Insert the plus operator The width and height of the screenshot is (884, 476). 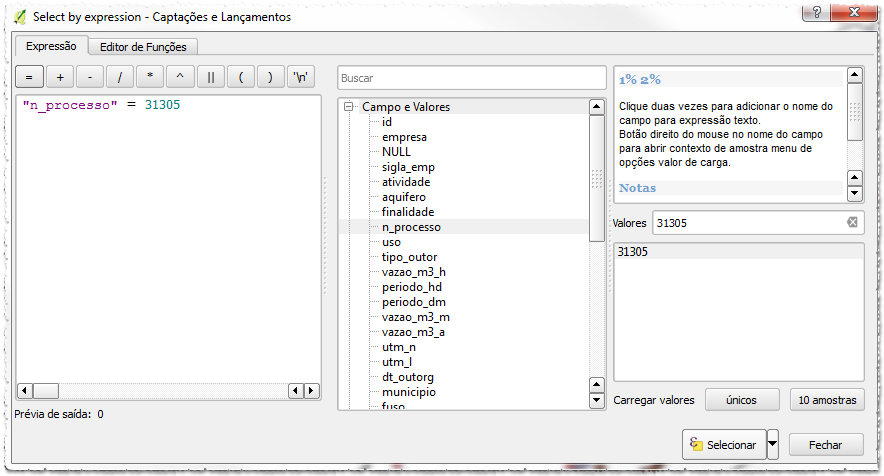[x=60, y=77]
